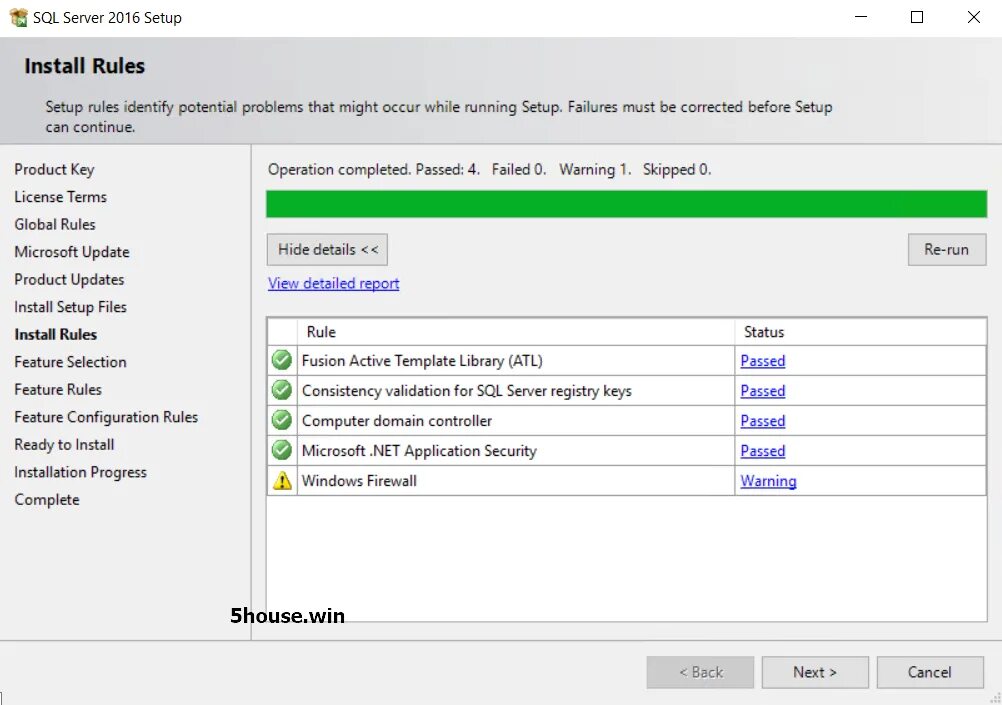The image size is (1002, 705).
Task: Select the License Terms step
Action: pos(61,197)
